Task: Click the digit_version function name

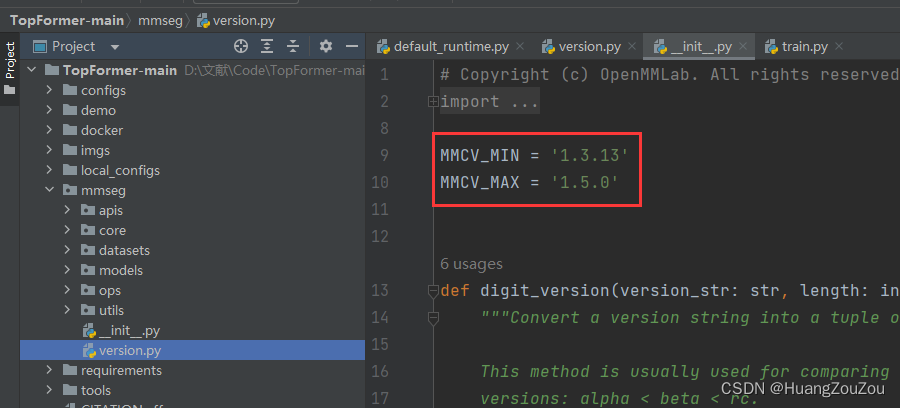Action: click(544, 291)
